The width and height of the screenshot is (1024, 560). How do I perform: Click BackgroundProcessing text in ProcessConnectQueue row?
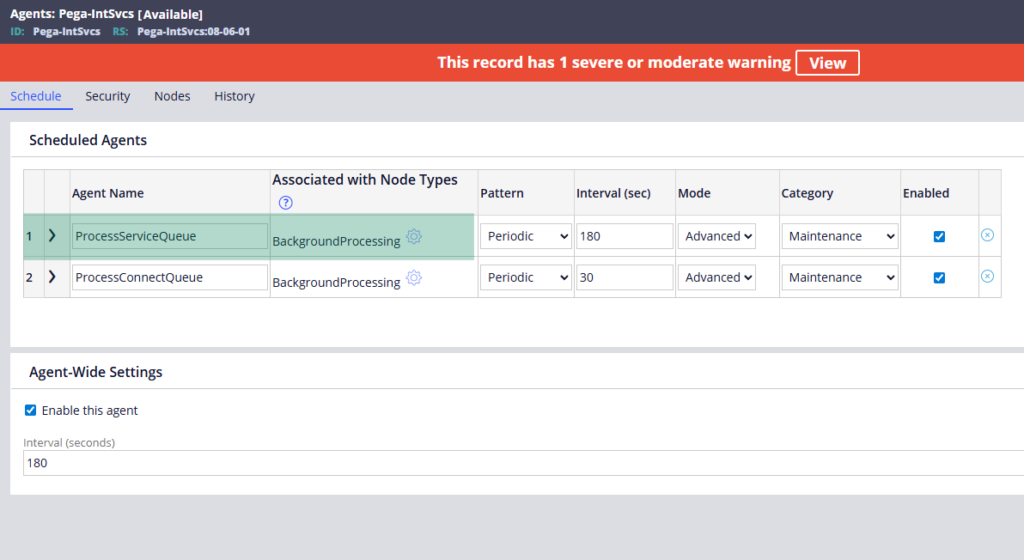point(336,282)
